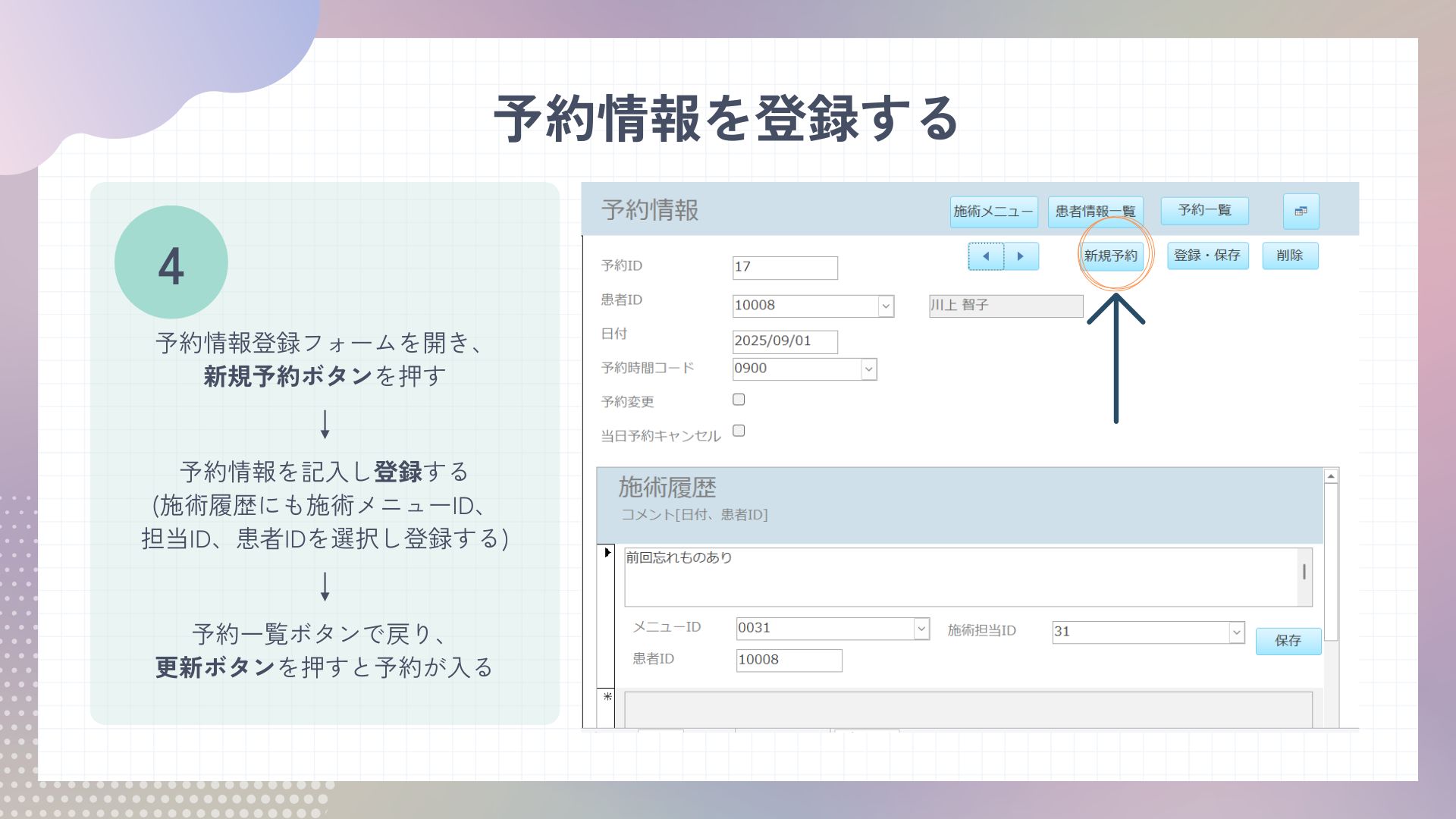1456x819 pixels.
Task: Open the 施術担当ID dropdown list
Action: pyautogui.click(x=1236, y=632)
